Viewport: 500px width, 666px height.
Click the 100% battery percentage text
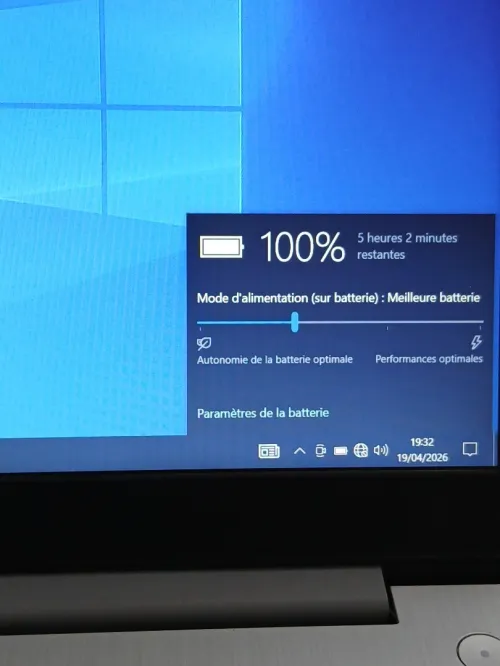coord(302,247)
